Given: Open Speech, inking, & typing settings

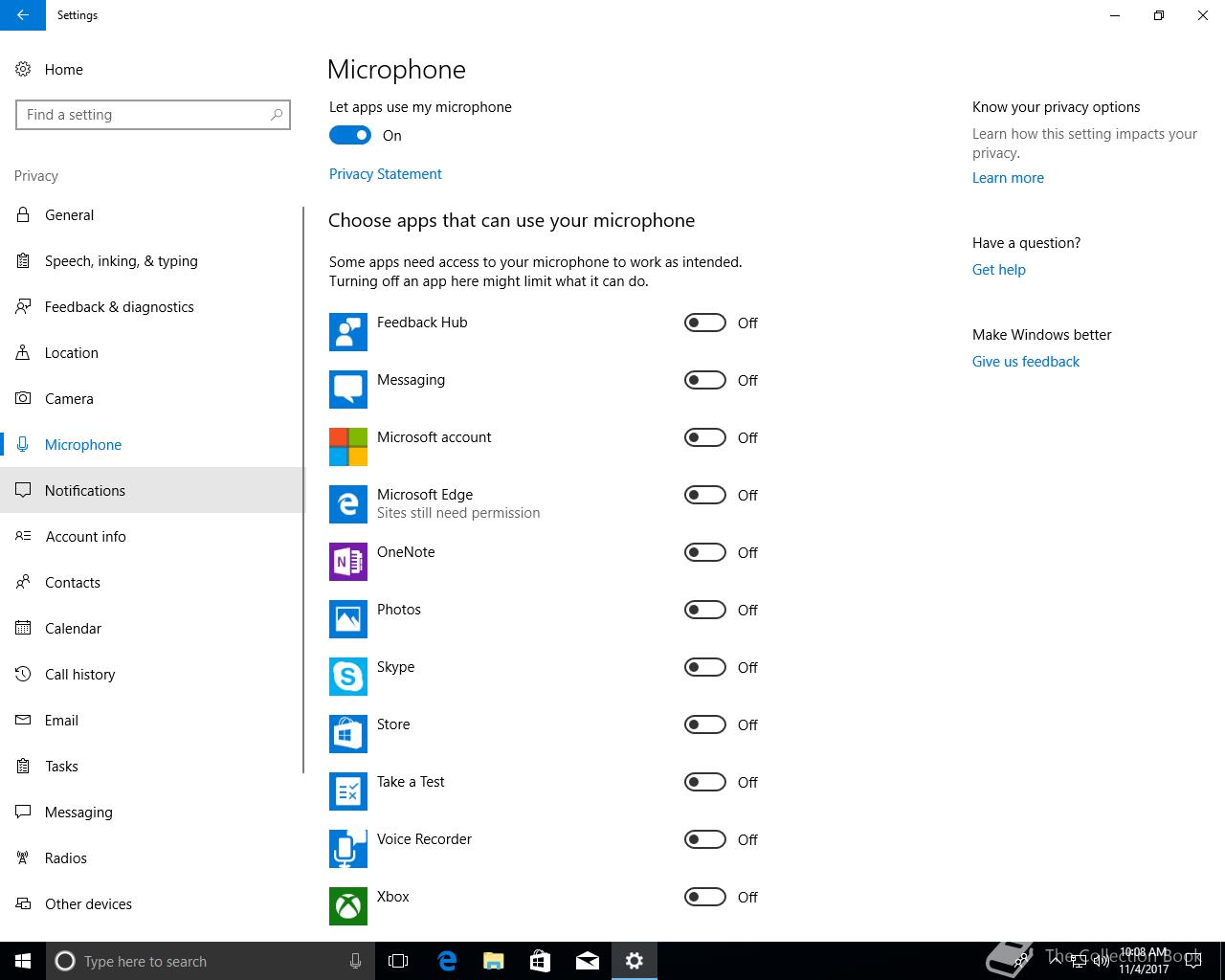Looking at the screenshot, I should [151, 261].
